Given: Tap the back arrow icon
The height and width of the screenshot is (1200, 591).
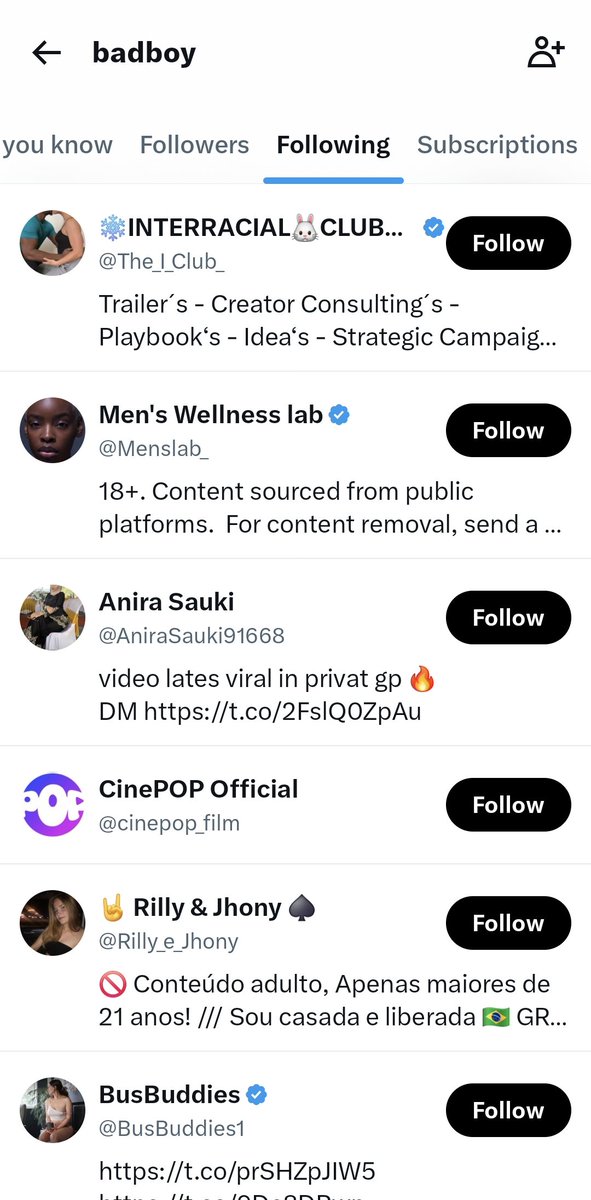Looking at the screenshot, I should tap(47, 53).
